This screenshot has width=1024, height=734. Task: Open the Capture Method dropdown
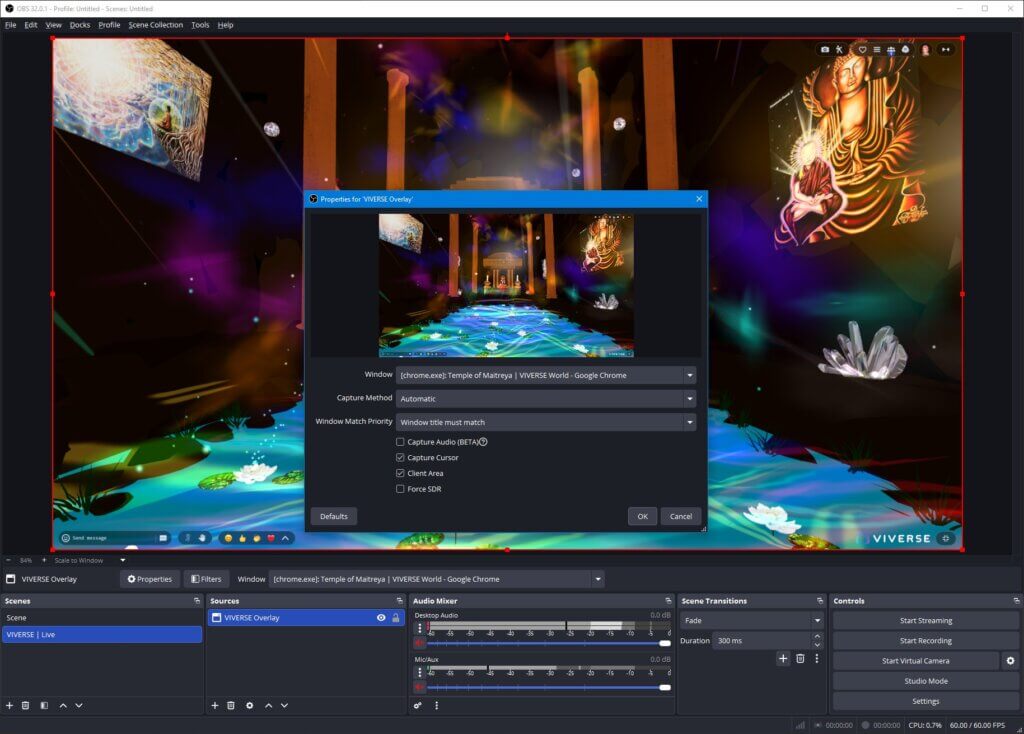[x=545, y=398]
